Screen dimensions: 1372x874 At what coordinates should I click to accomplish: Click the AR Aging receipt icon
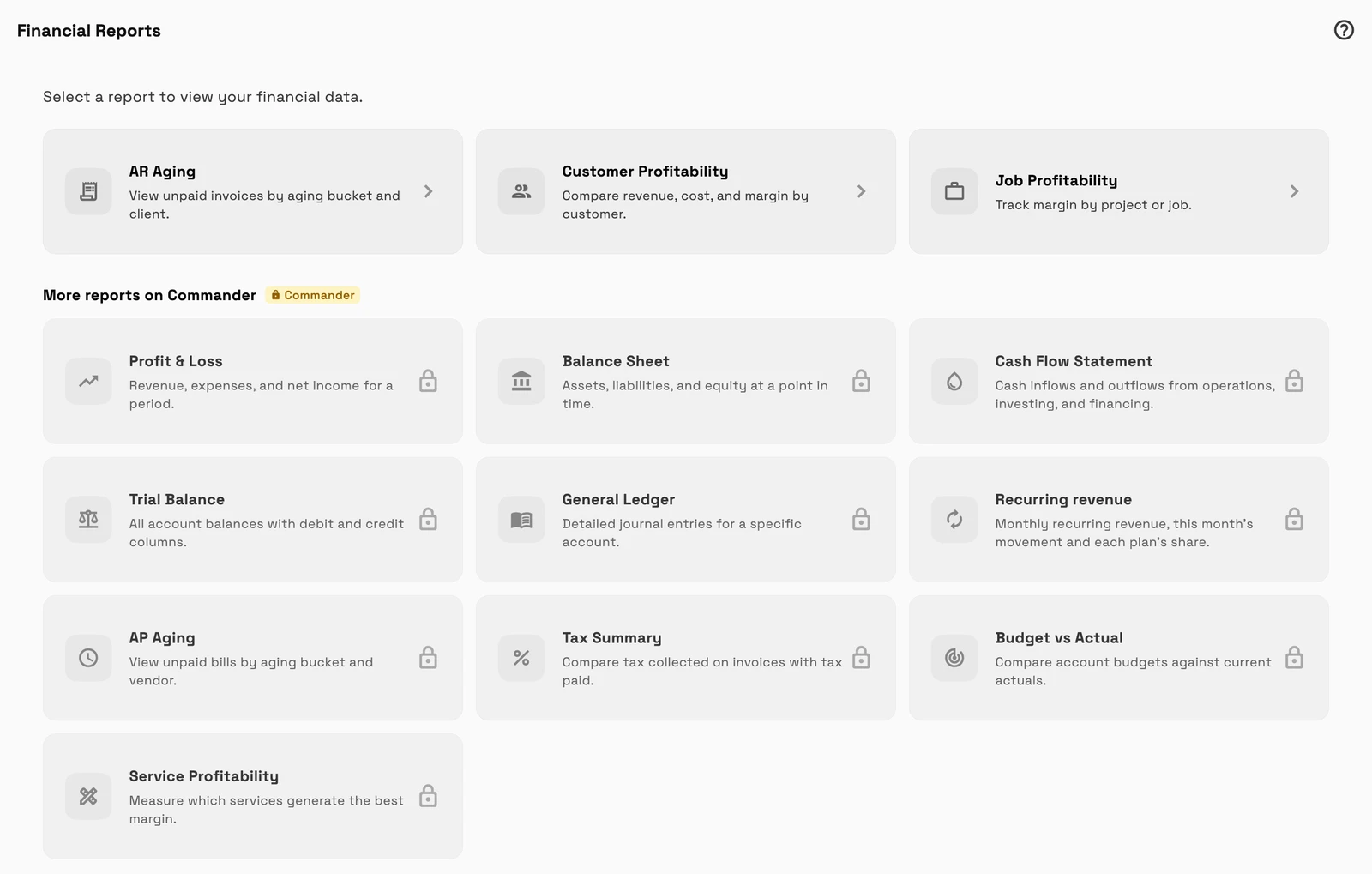[88, 191]
